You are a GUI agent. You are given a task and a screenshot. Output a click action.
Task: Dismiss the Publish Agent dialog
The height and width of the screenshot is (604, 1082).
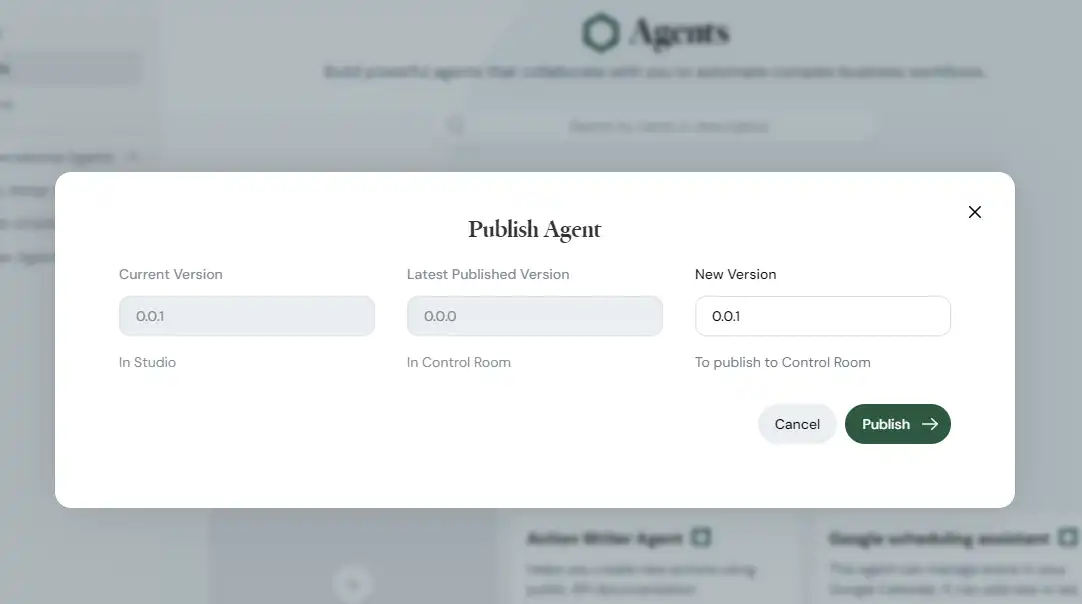[x=975, y=212]
